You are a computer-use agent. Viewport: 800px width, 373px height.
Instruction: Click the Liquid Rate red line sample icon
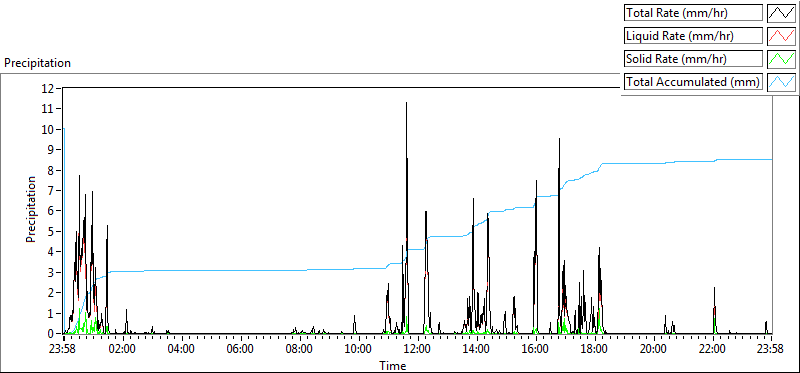pos(782,36)
